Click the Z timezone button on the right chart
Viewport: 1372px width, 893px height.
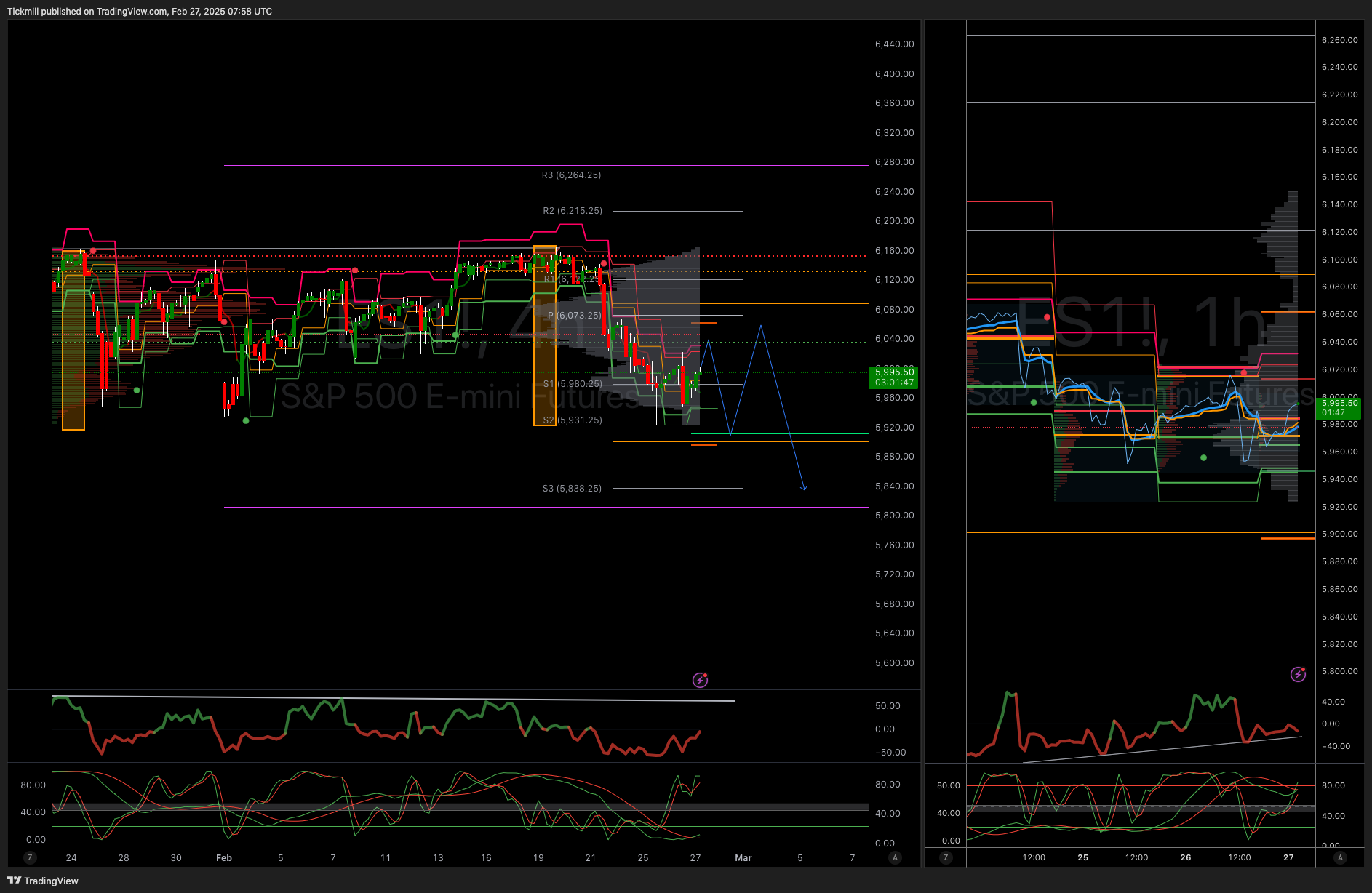coord(946,857)
